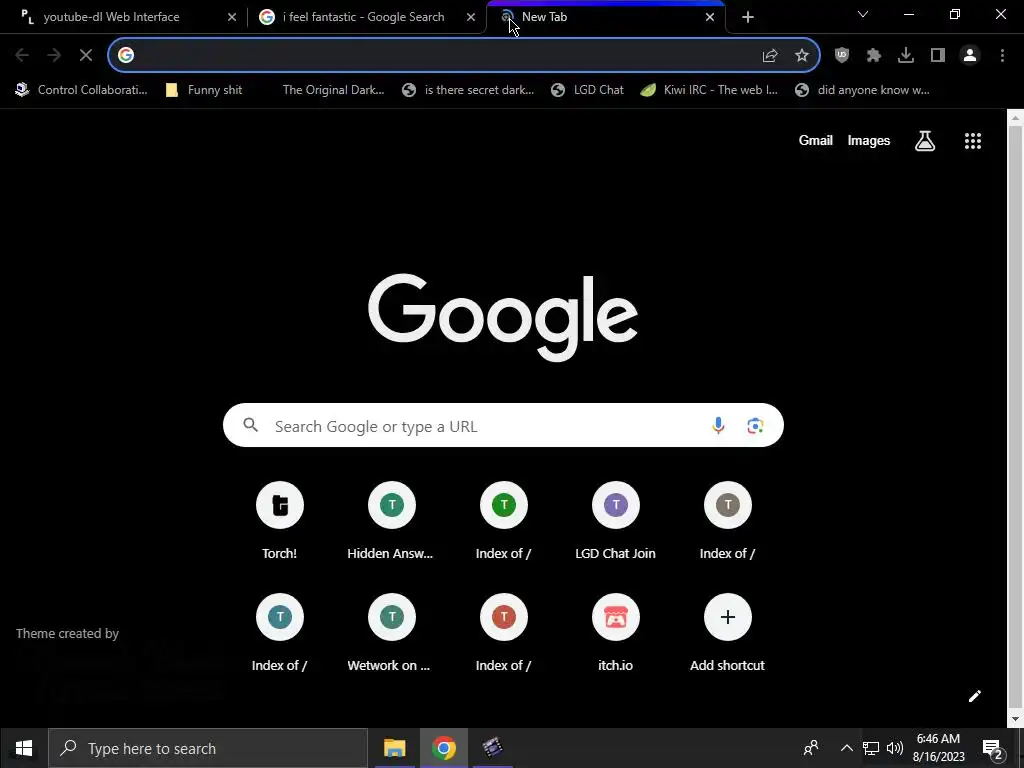Open the LGD Chat bookmark

(587, 90)
